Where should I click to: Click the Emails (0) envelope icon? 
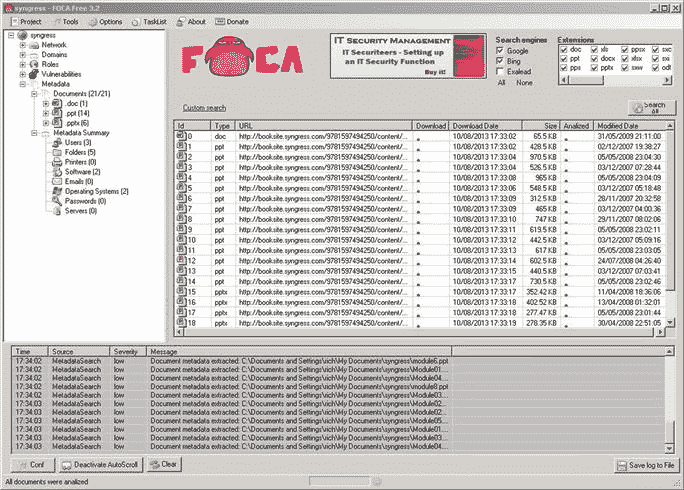[57, 182]
